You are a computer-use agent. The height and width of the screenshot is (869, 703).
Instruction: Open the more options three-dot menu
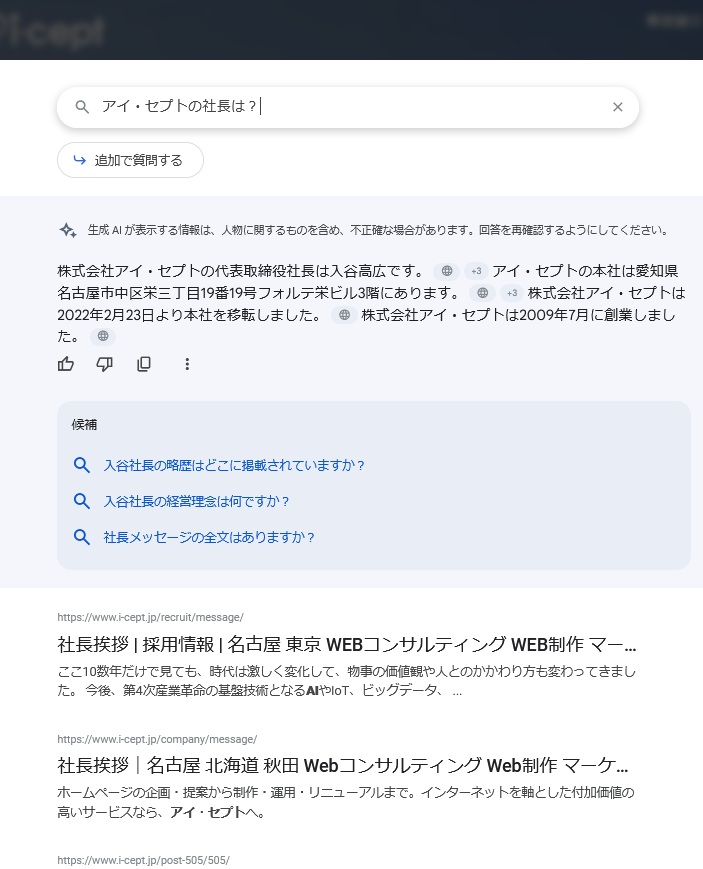187,364
